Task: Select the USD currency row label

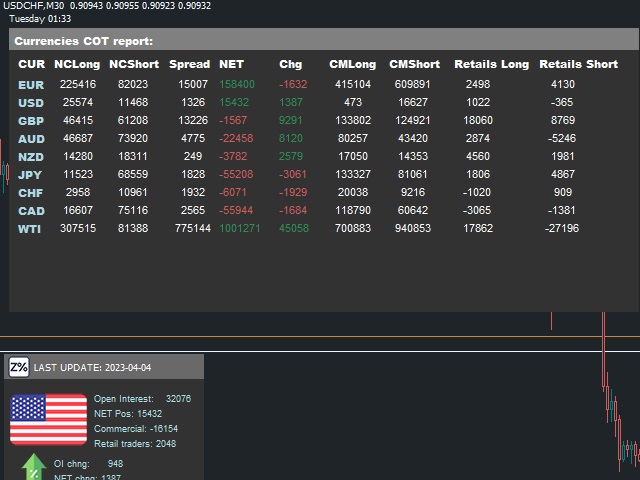Action: 31,103
